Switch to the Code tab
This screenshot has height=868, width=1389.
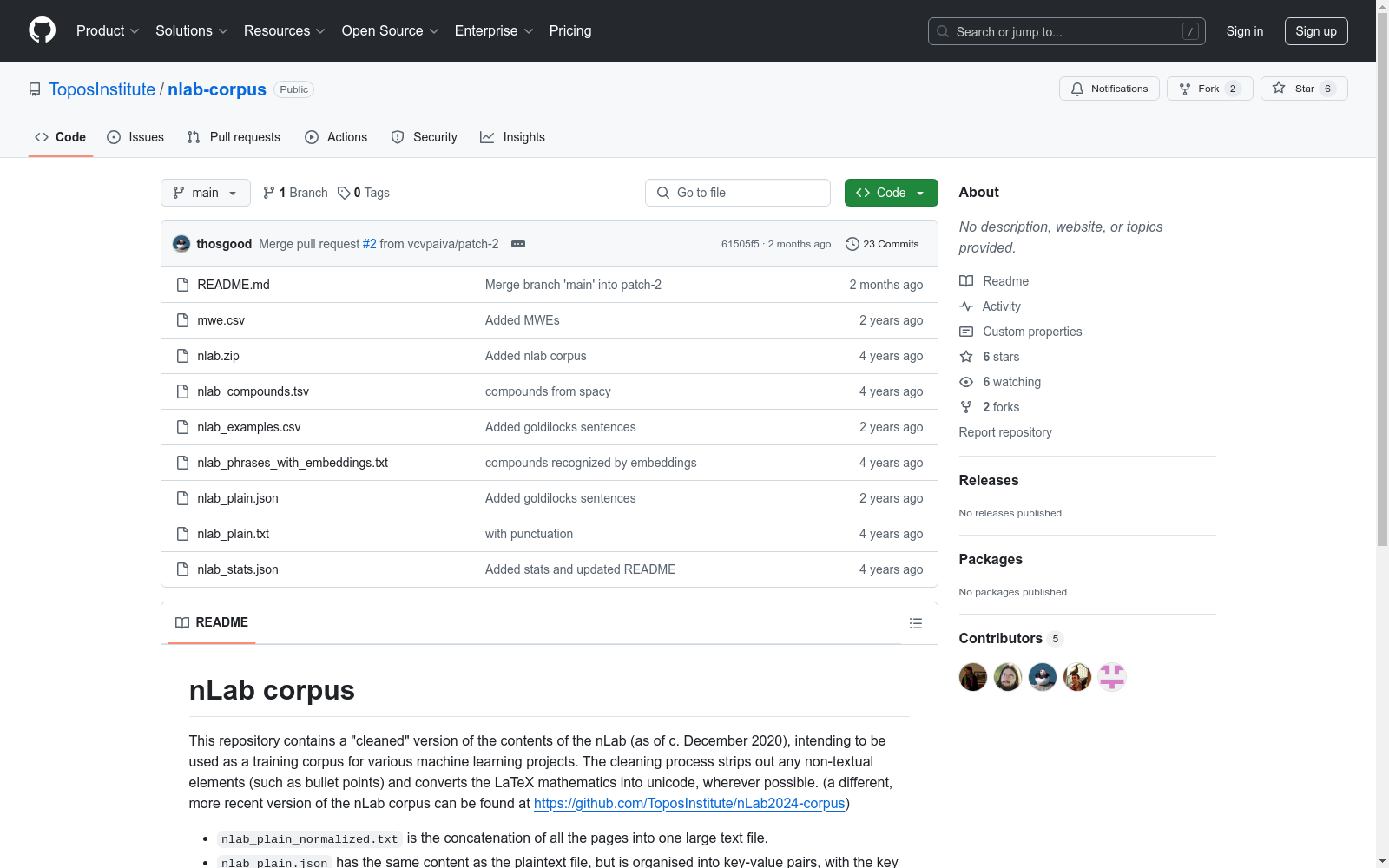[x=60, y=137]
